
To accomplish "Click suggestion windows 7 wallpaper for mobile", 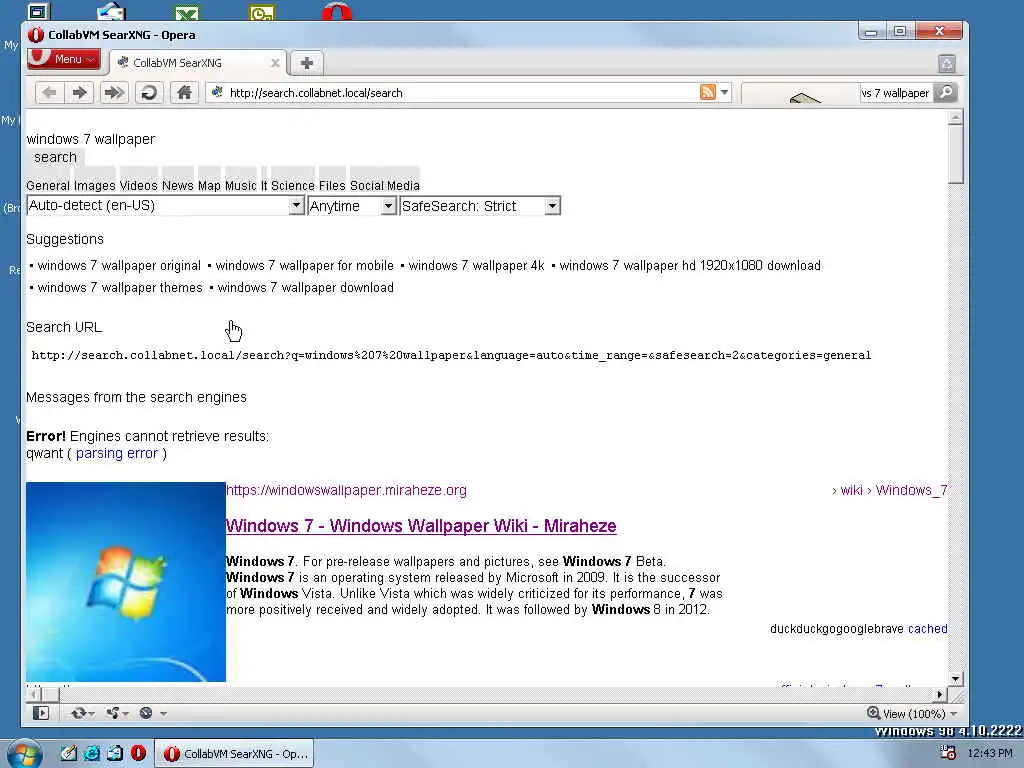I will pyautogui.click(x=304, y=266).
